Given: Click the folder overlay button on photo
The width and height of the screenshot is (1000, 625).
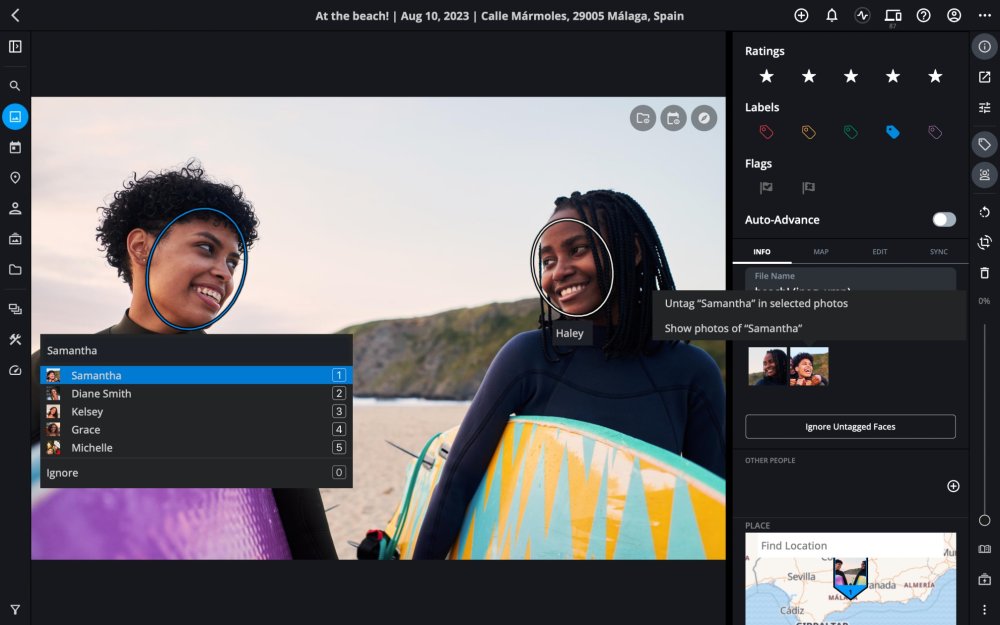Looking at the screenshot, I should click(x=643, y=118).
